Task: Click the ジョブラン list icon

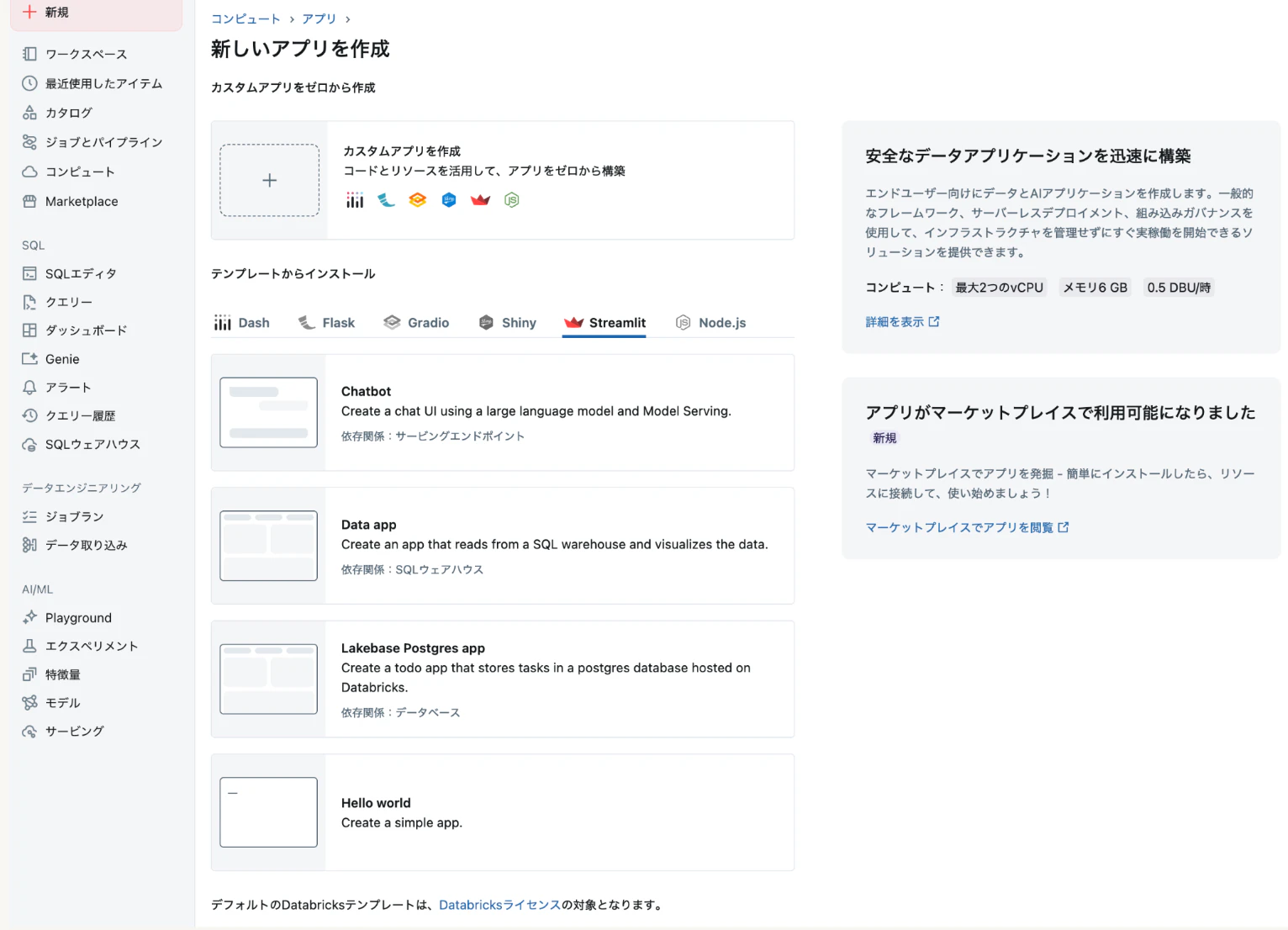Action: (x=29, y=516)
